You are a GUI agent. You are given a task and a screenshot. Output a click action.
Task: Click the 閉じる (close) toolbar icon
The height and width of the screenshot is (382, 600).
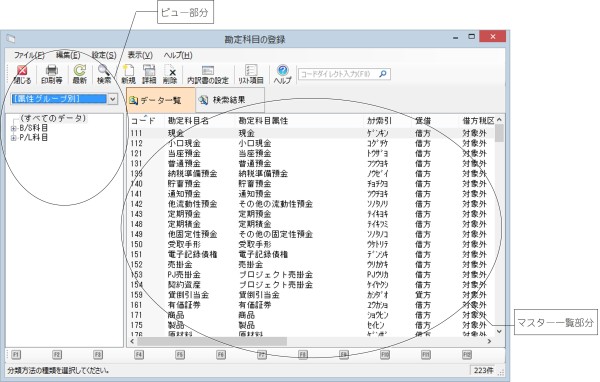tap(22, 74)
